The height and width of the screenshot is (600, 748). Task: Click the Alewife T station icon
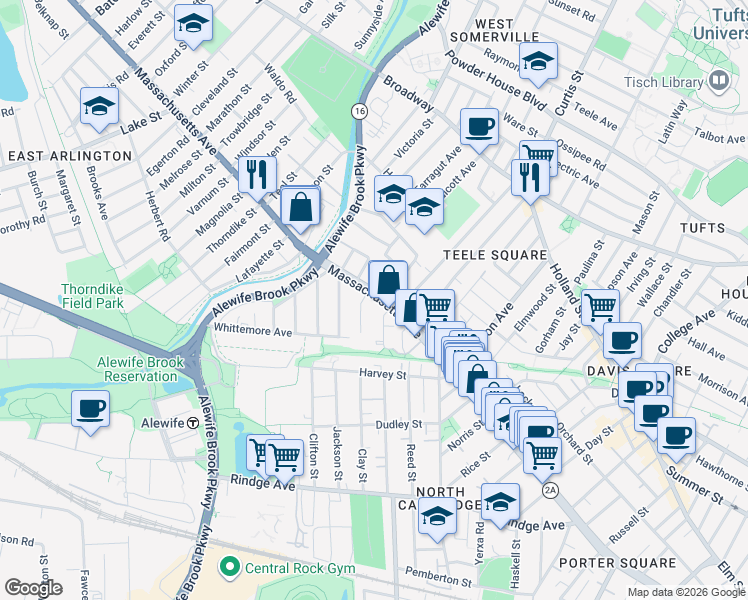[x=193, y=423]
